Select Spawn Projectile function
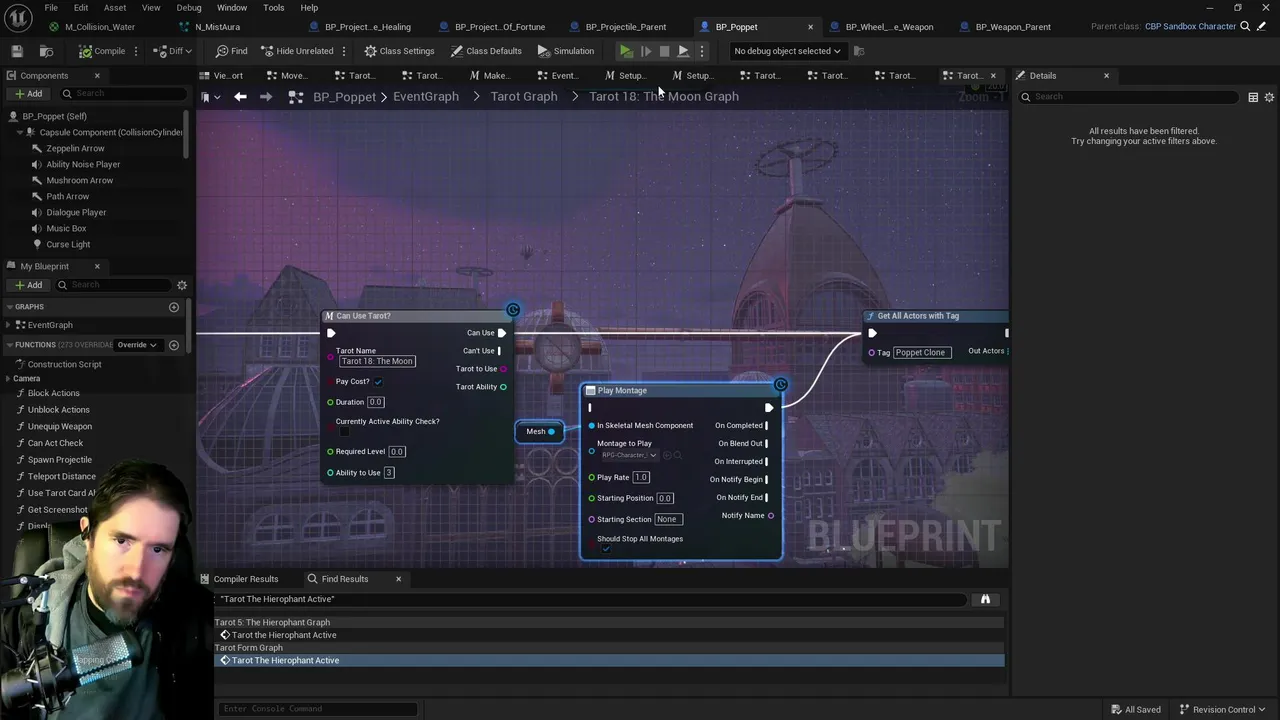1280x720 pixels. point(59,460)
